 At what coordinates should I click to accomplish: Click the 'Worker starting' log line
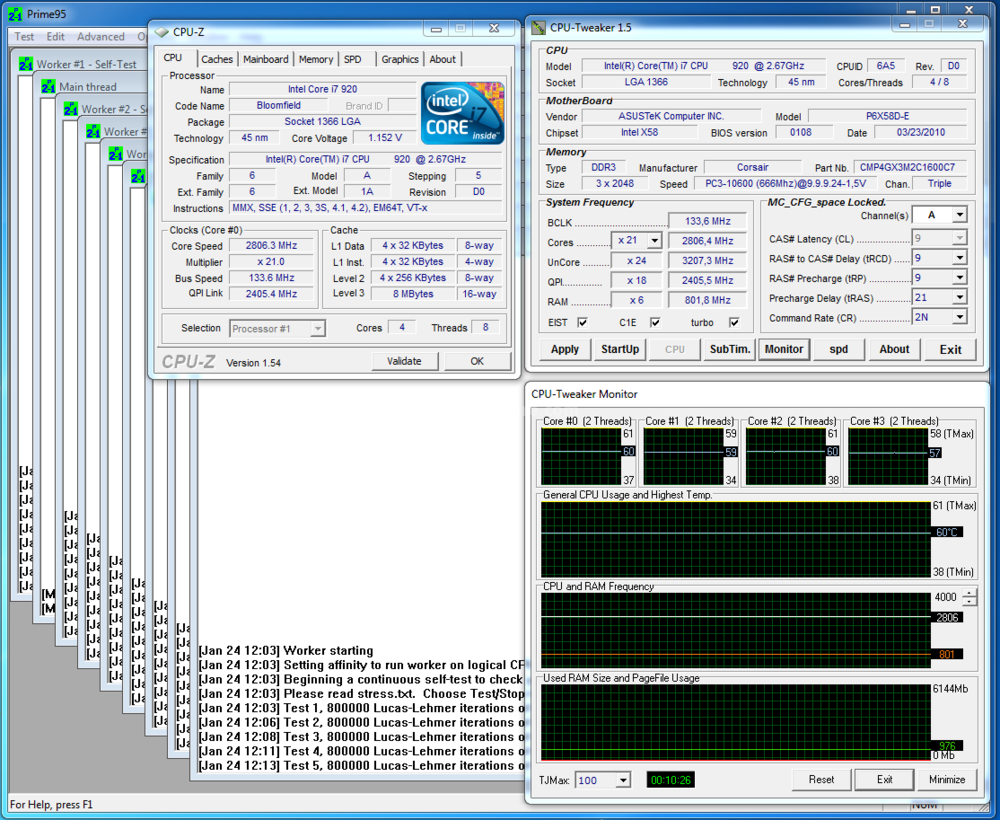(x=286, y=651)
